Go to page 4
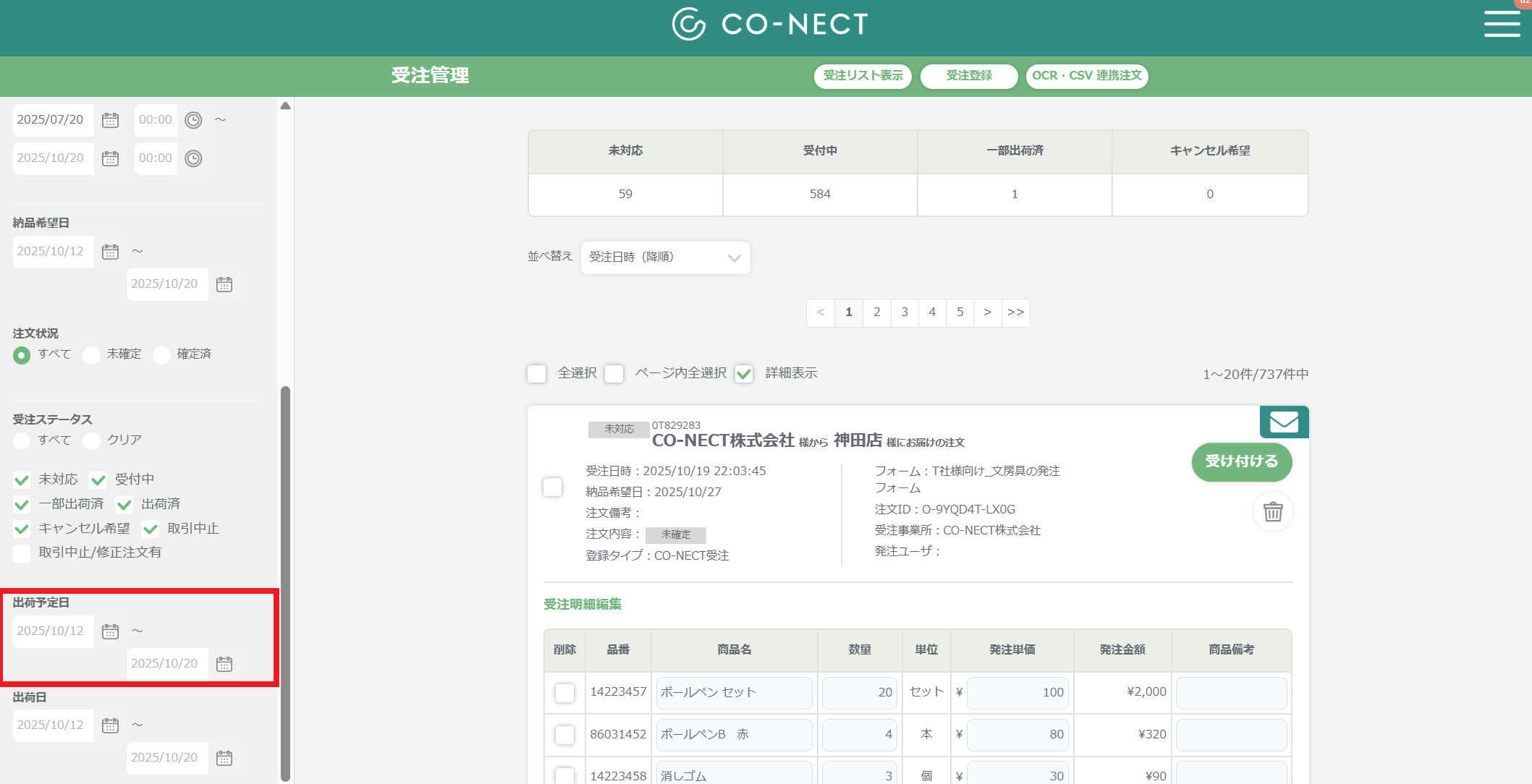 pos(932,312)
